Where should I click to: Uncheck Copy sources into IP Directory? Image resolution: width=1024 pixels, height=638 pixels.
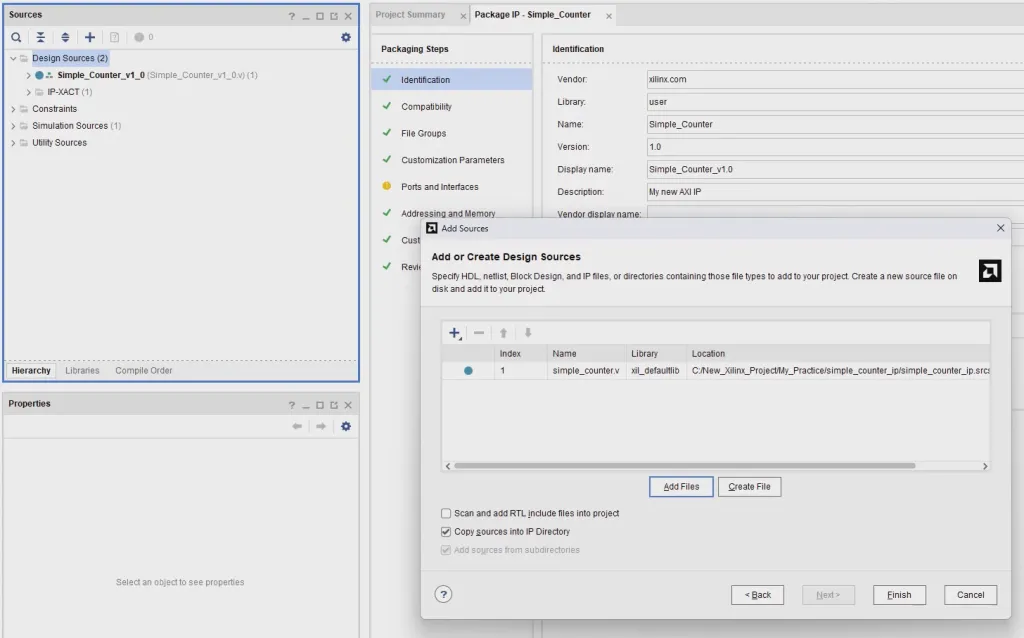446,531
